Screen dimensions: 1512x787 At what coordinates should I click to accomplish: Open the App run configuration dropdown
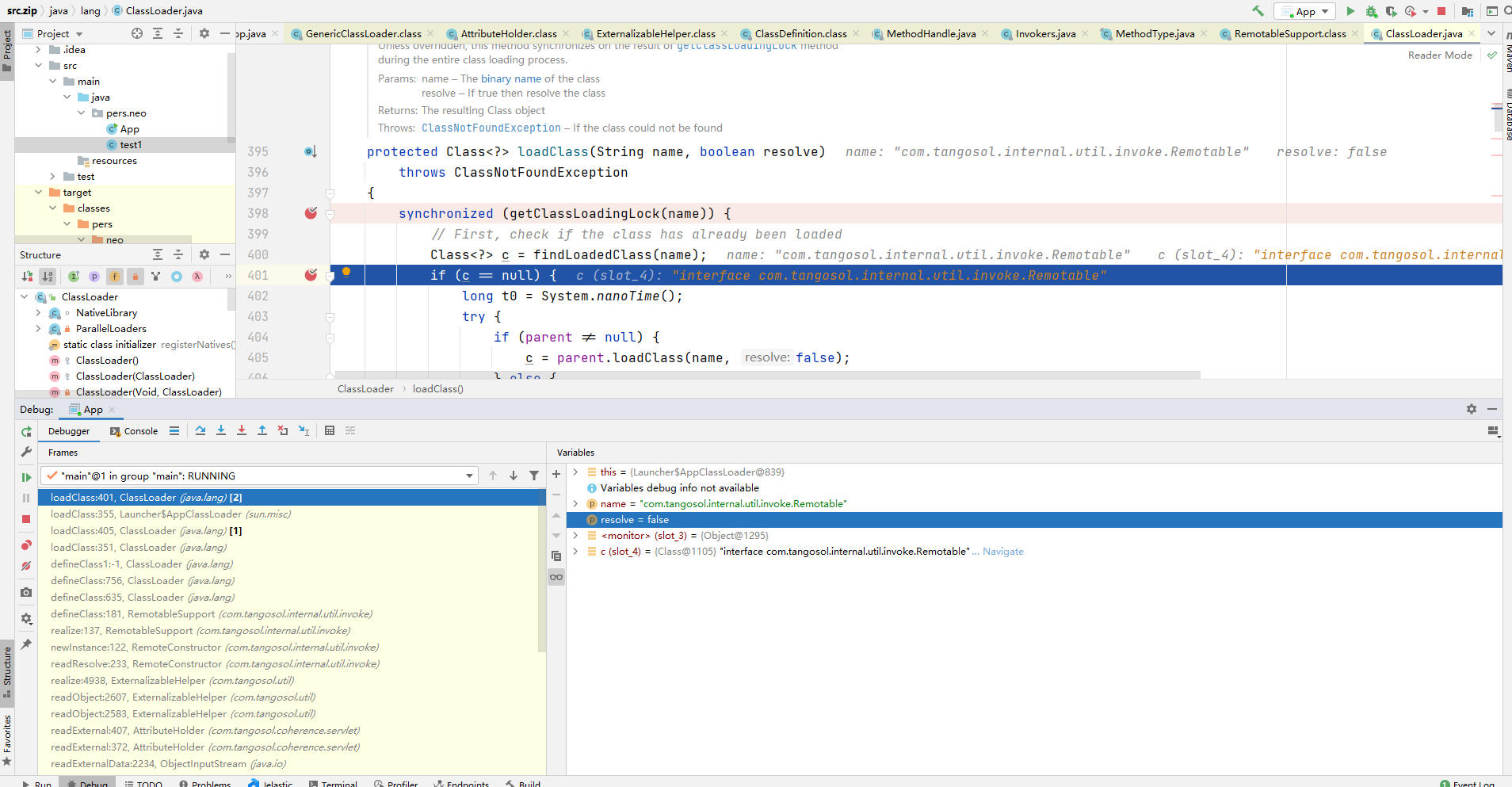pyautogui.click(x=1304, y=11)
